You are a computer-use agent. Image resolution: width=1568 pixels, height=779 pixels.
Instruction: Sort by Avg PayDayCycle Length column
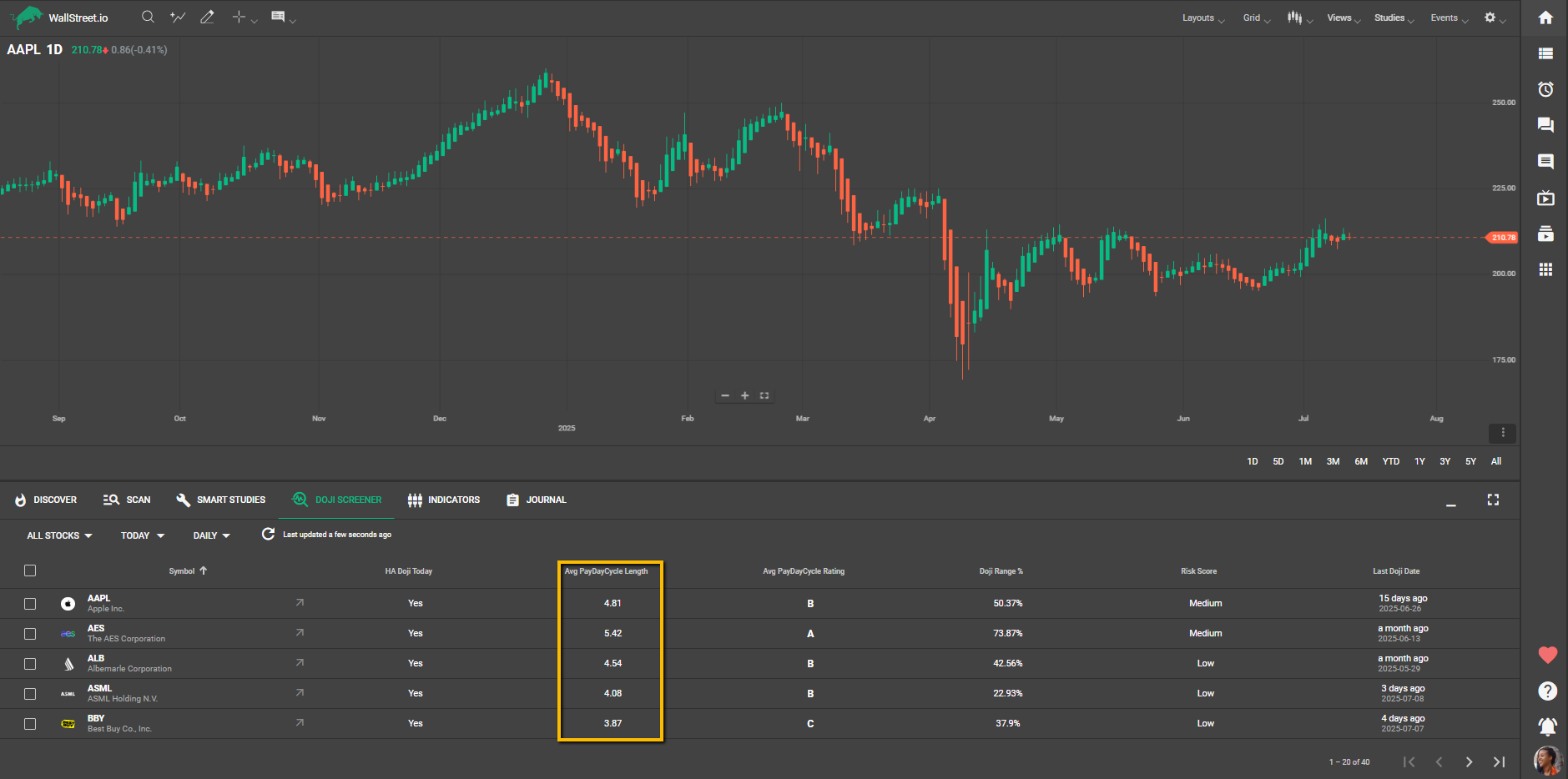tap(606, 571)
